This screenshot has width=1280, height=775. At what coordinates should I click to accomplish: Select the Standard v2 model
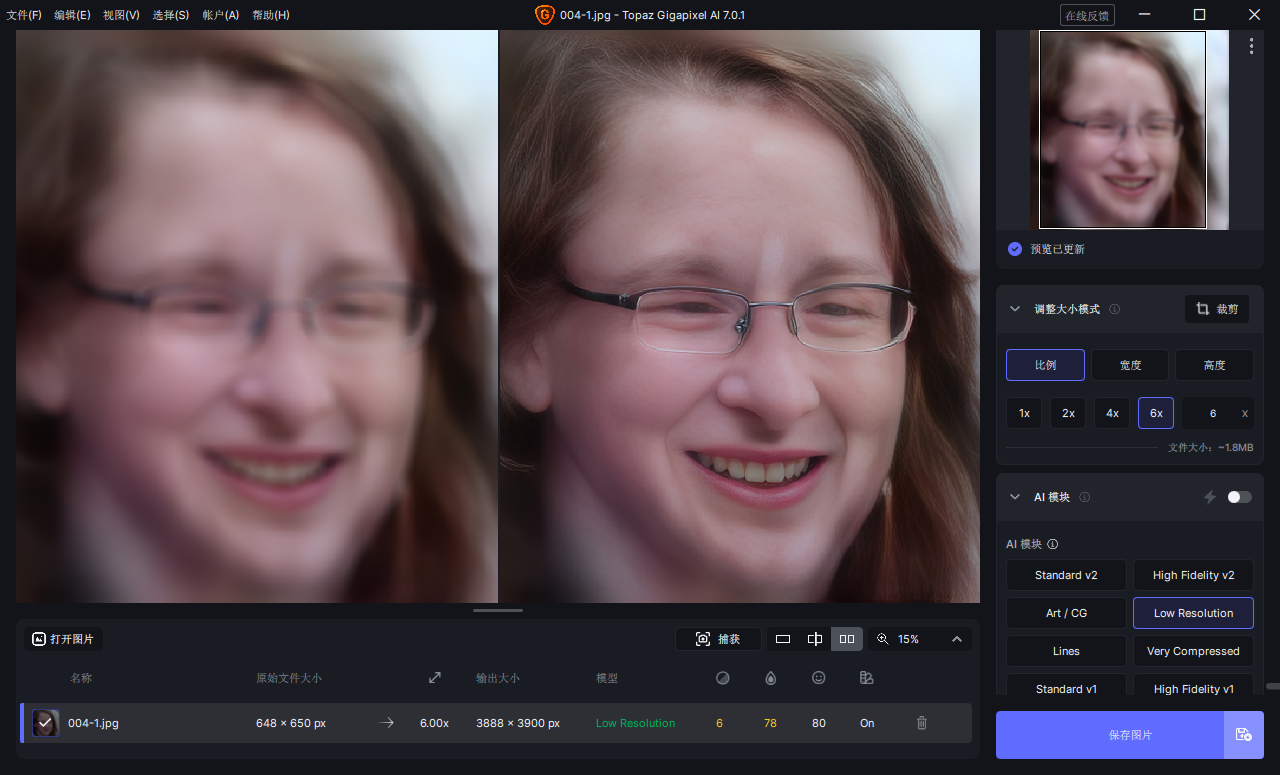(x=1066, y=575)
